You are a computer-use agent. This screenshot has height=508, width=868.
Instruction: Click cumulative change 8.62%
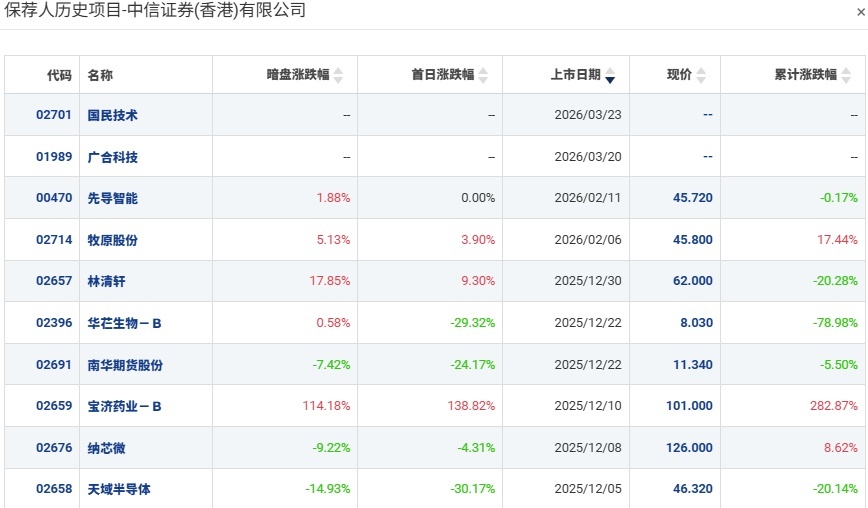click(841, 448)
